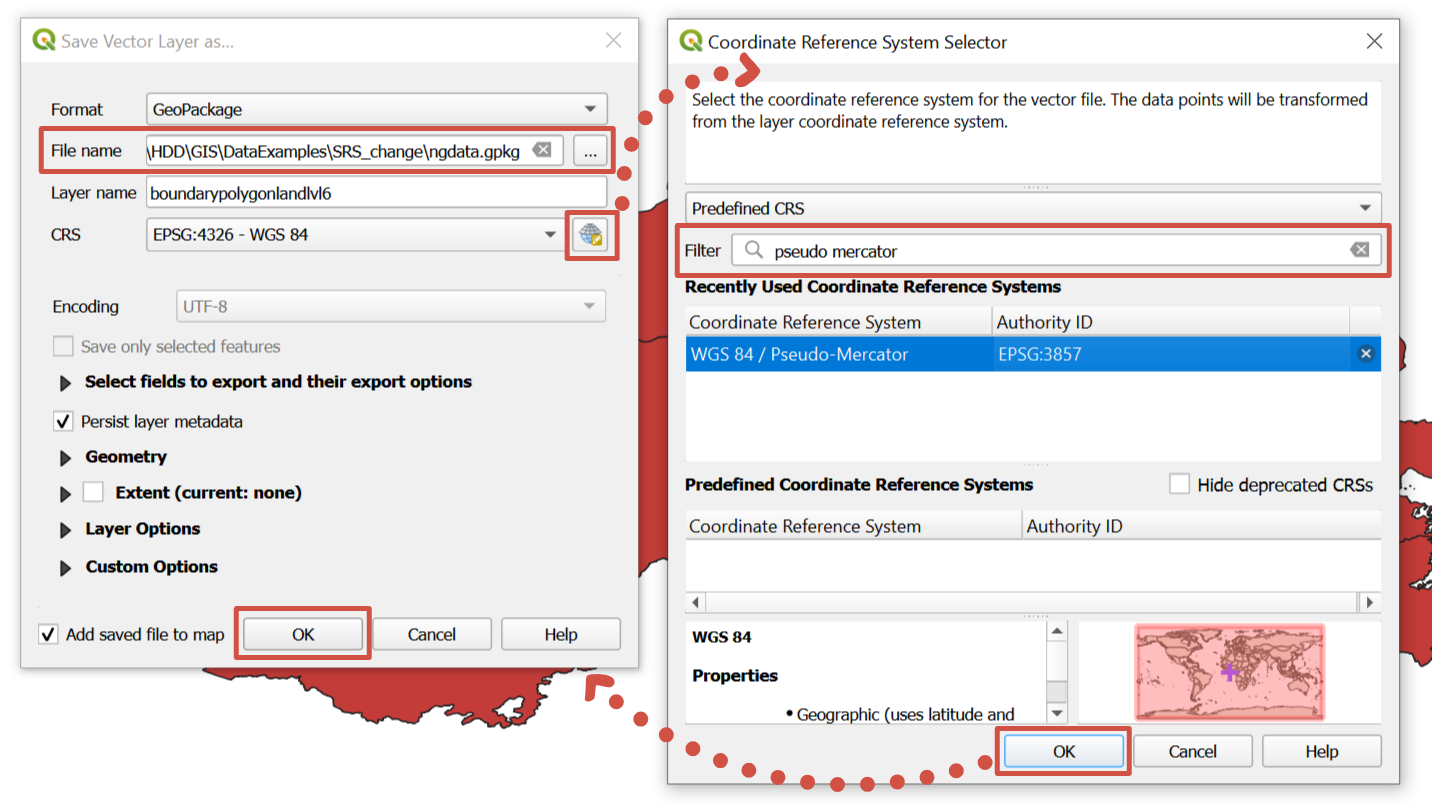Remove Pseudo-Mercator from recently used via X icon
This screenshot has width=1432, height=804.
click(x=1366, y=353)
